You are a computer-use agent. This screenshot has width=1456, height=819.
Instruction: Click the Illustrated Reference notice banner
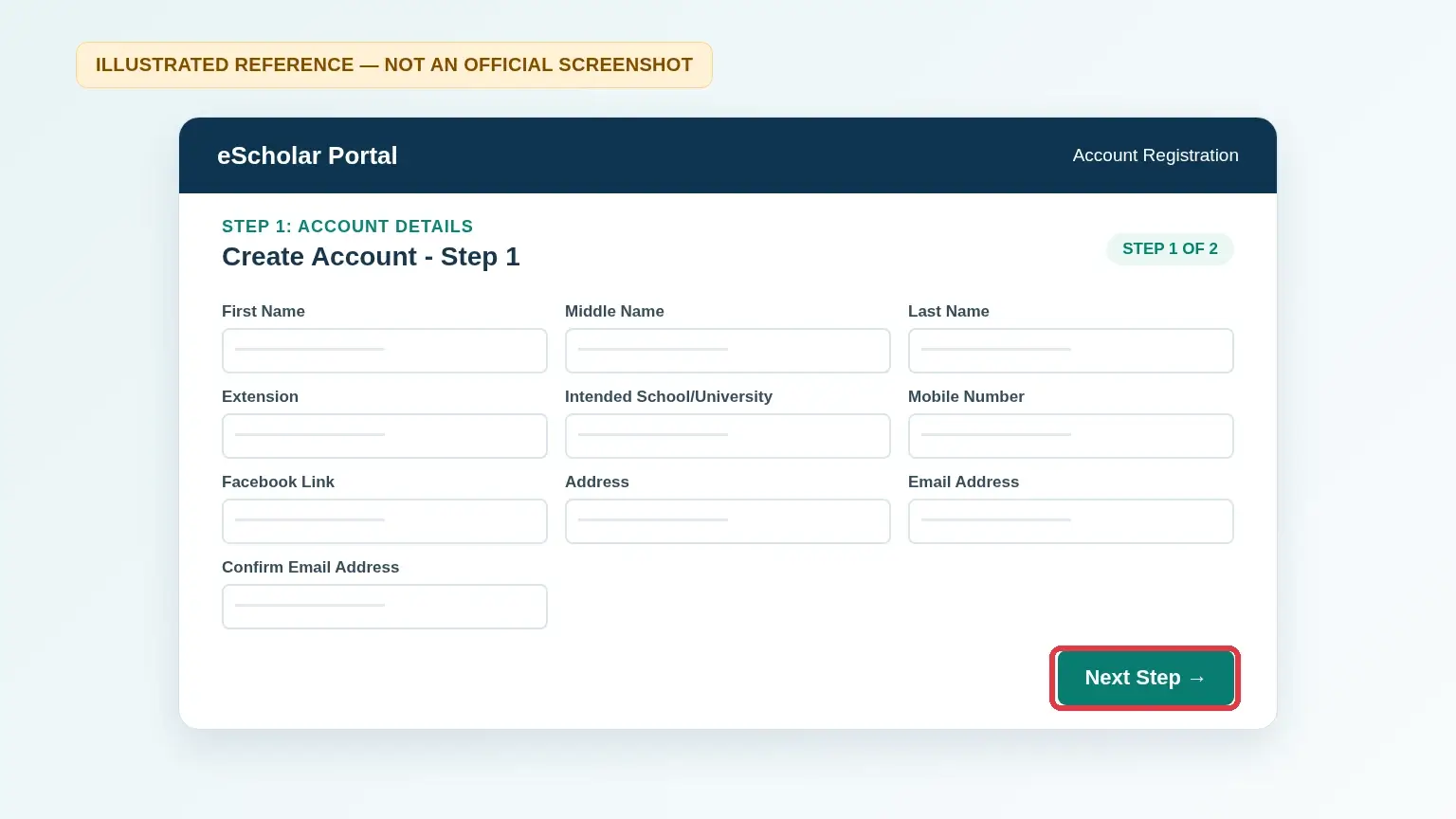tap(394, 65)
